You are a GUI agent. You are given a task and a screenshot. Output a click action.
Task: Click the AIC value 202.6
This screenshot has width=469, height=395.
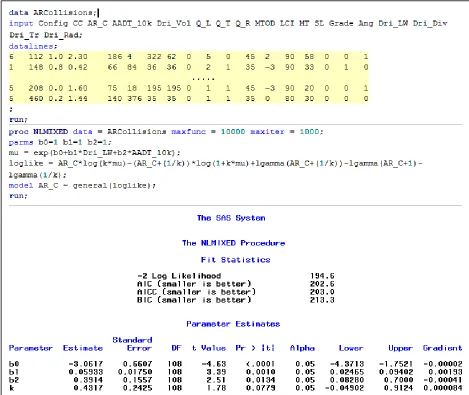[322, 284]
